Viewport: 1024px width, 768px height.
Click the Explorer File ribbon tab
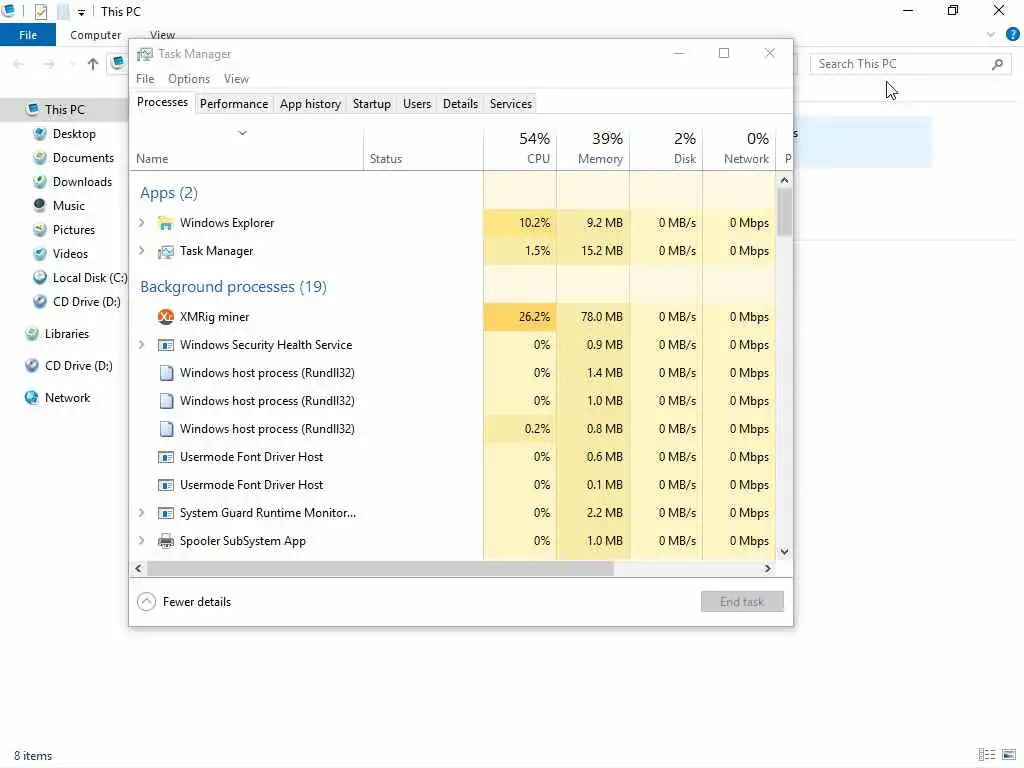(27, 35)
